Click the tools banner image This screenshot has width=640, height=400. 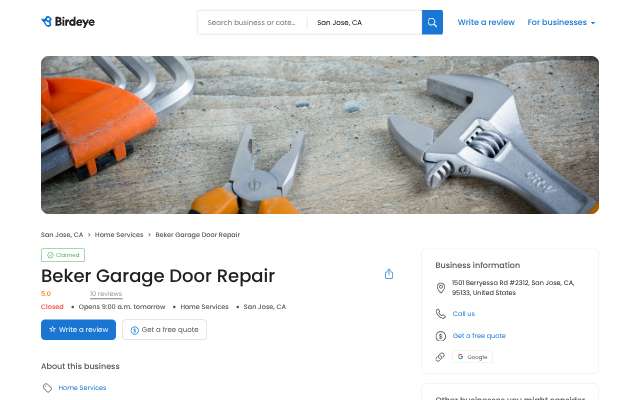pos(320,135)
